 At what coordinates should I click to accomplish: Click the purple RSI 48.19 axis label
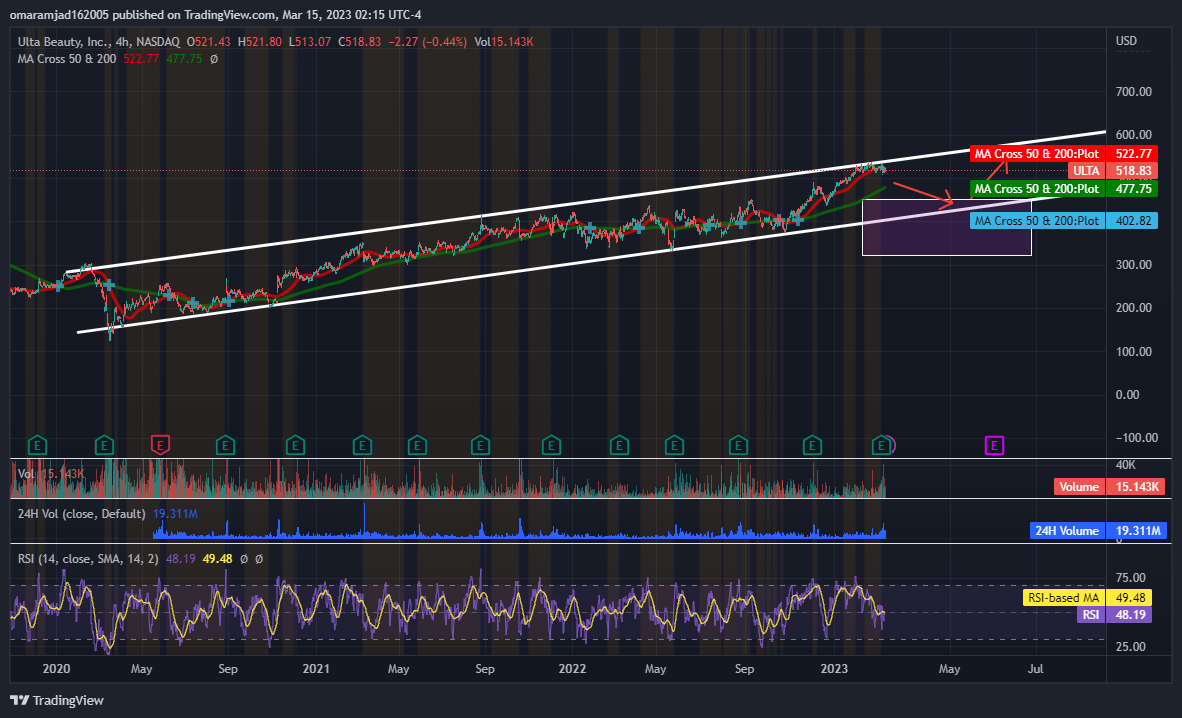(x=1114, y=615)
